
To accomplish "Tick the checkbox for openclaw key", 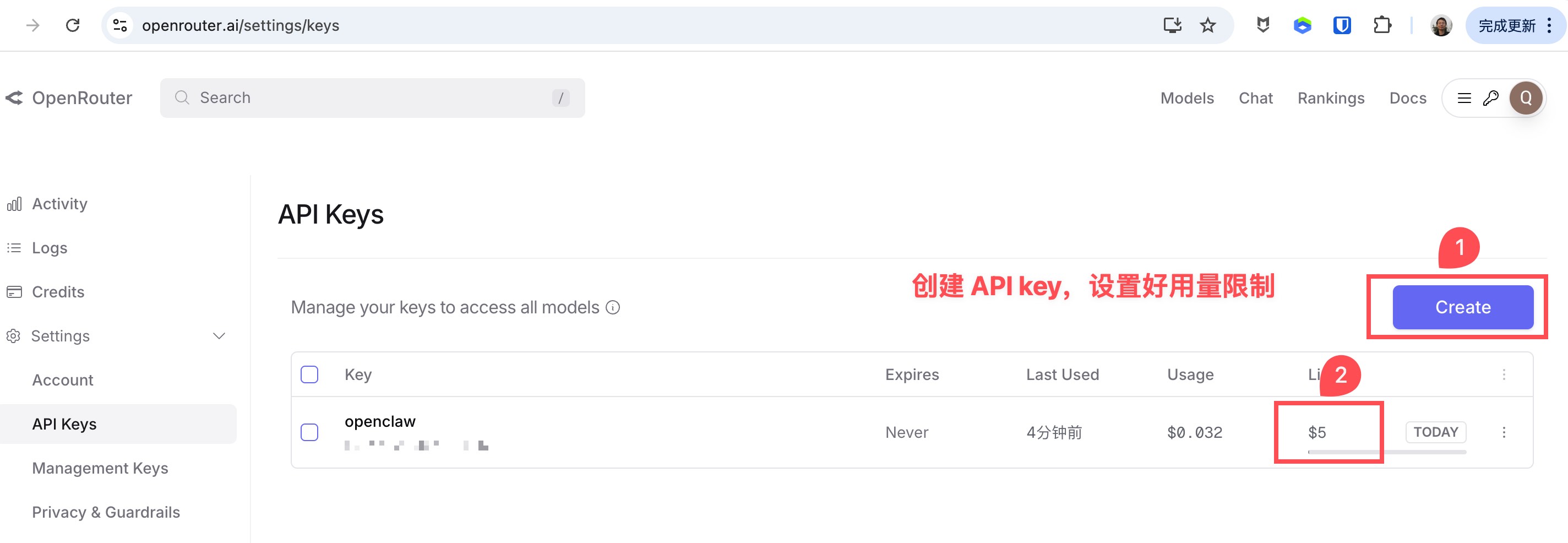I will click(309, 432).
